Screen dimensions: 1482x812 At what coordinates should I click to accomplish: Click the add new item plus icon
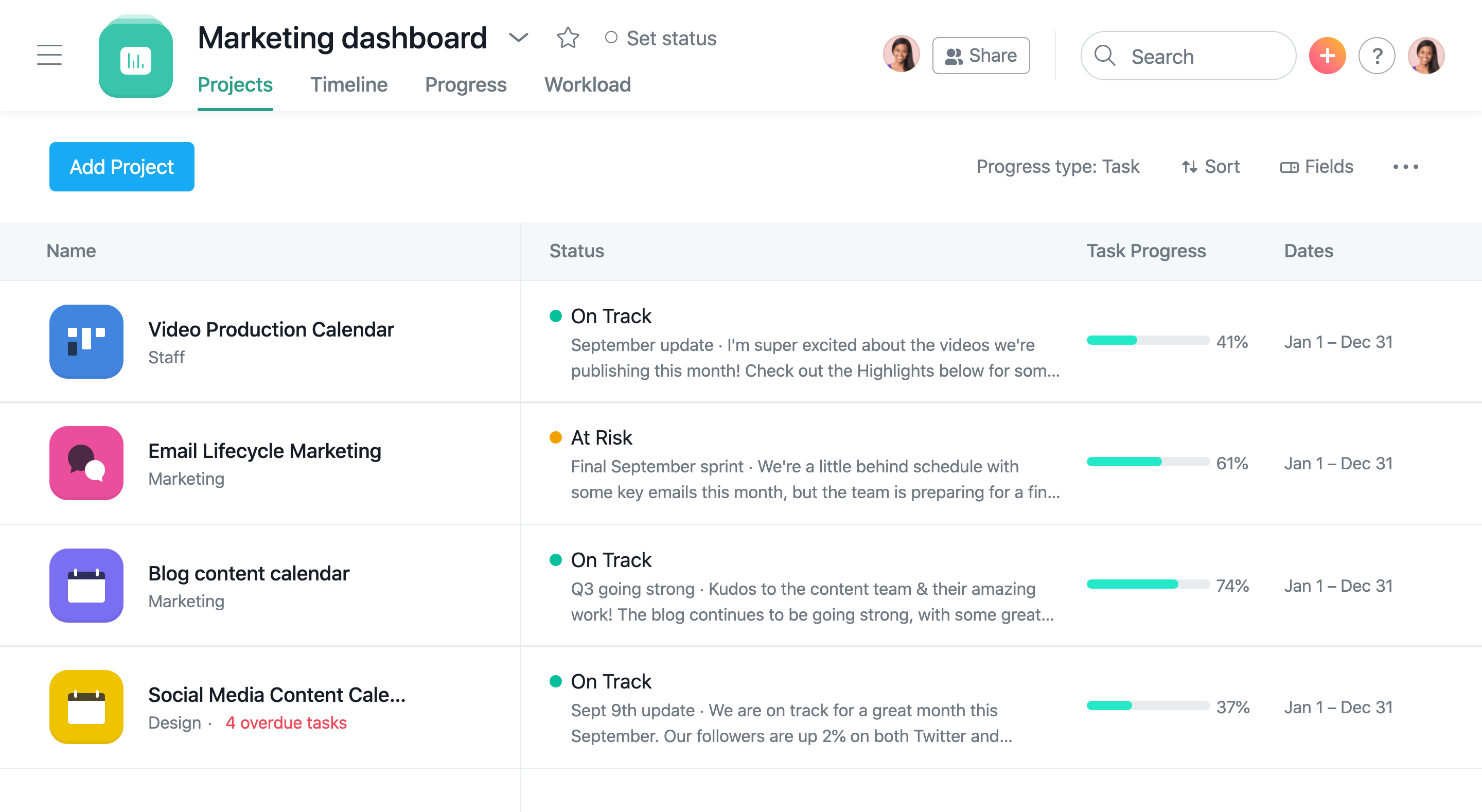pos(1328,55)
